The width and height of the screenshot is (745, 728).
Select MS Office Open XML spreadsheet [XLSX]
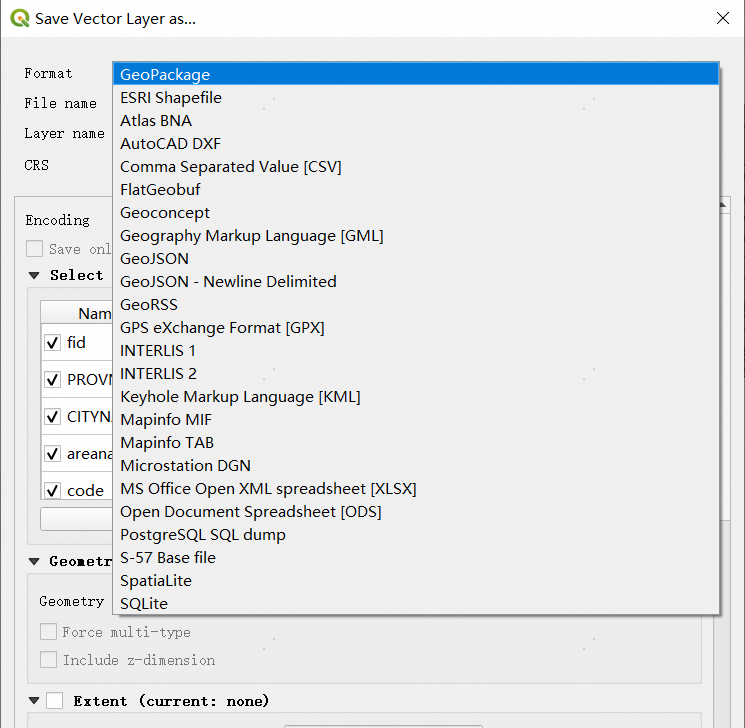click(268, 489)
